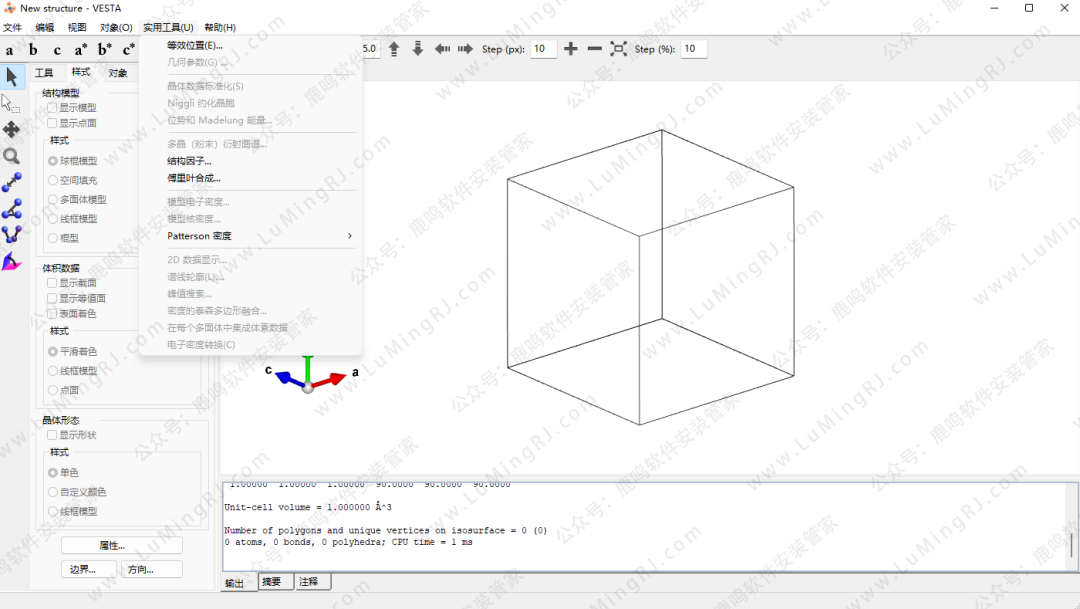Select the bond distance measurement tool
Screen dimensions: 1080x609
(x=11, y=183)
